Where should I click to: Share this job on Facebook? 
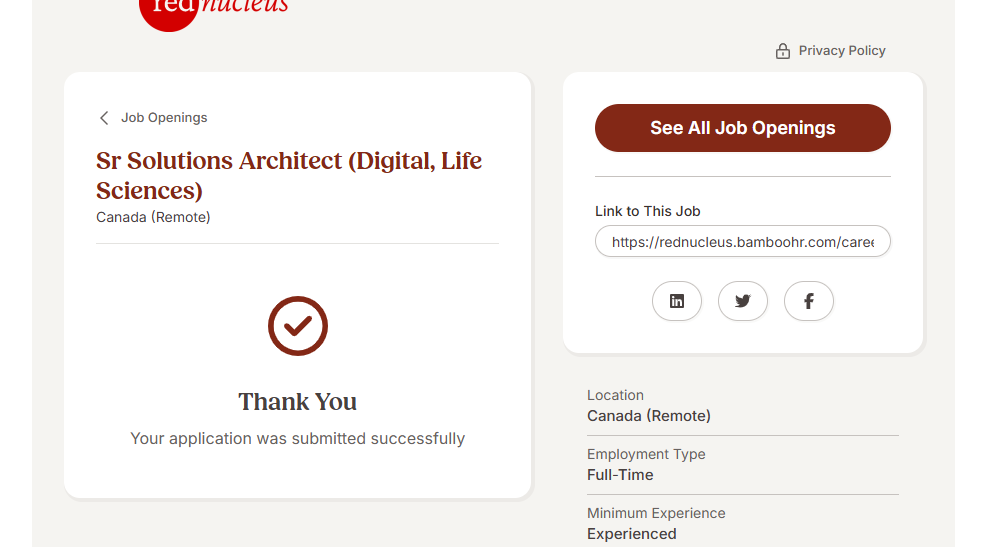809,301
